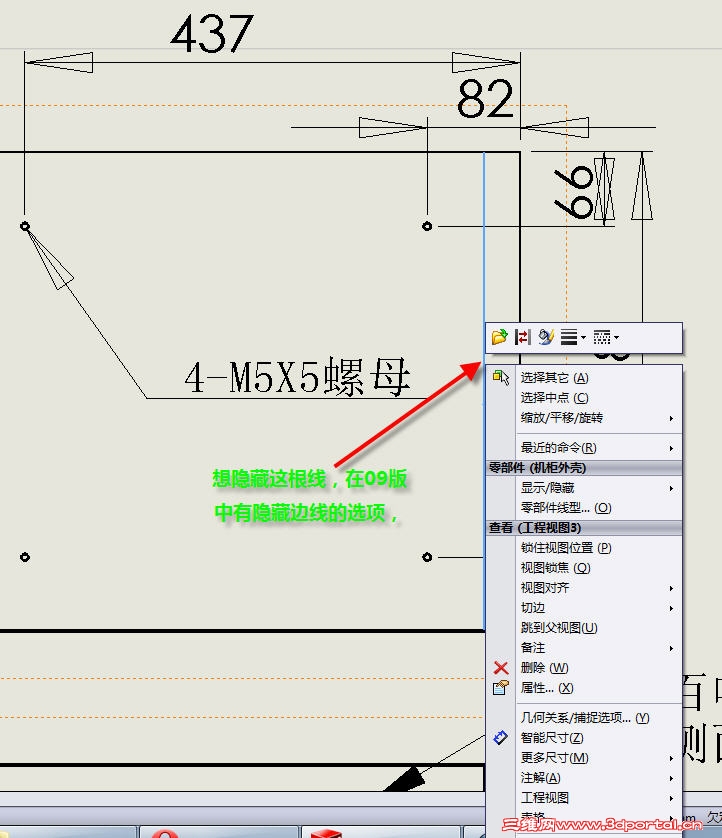
Task: Select the upper-right hole below dimension 82
Action: click(426, 226)
